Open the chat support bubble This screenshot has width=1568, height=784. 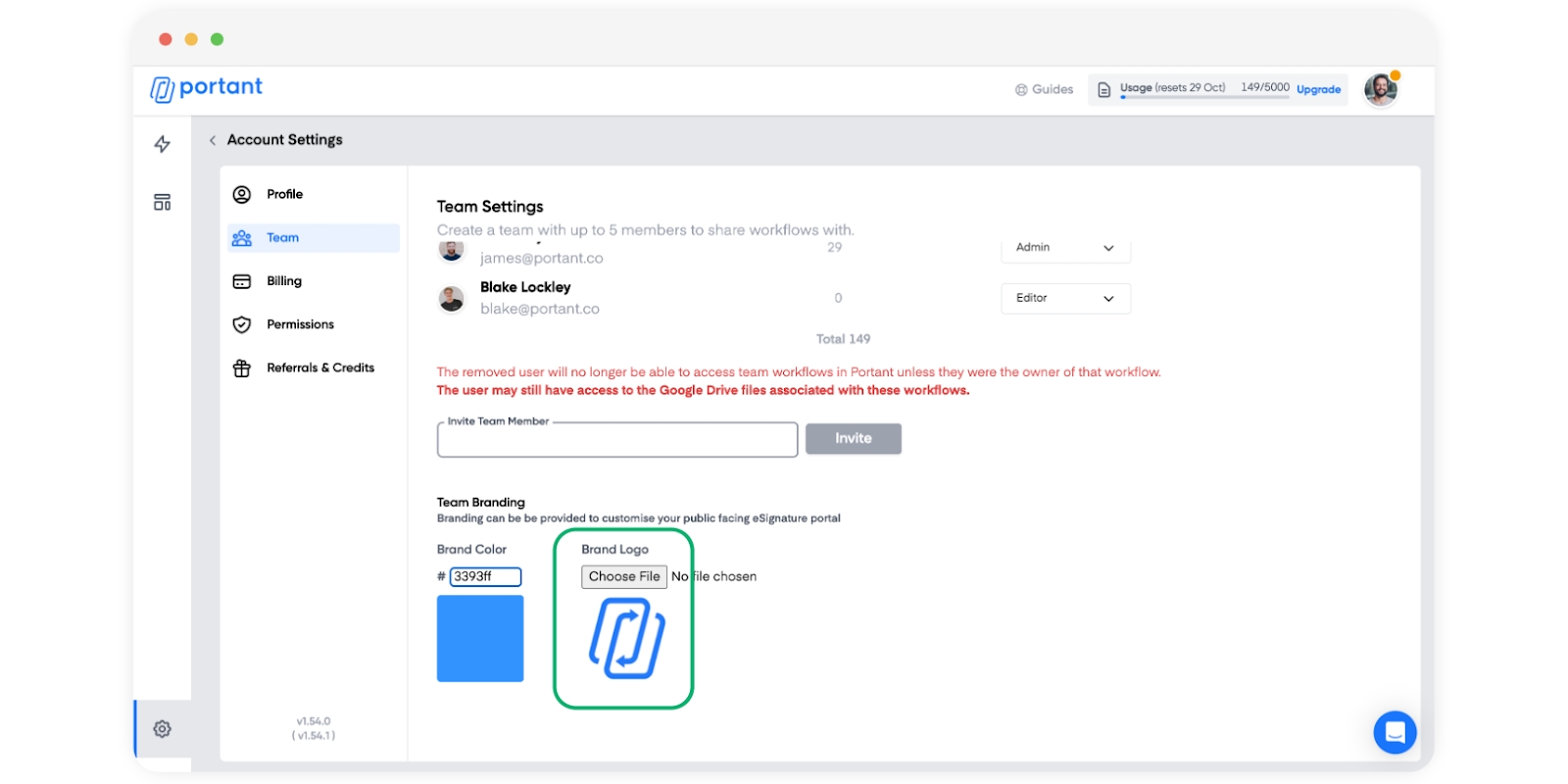pyautogui.click(x=1395, y=732)
